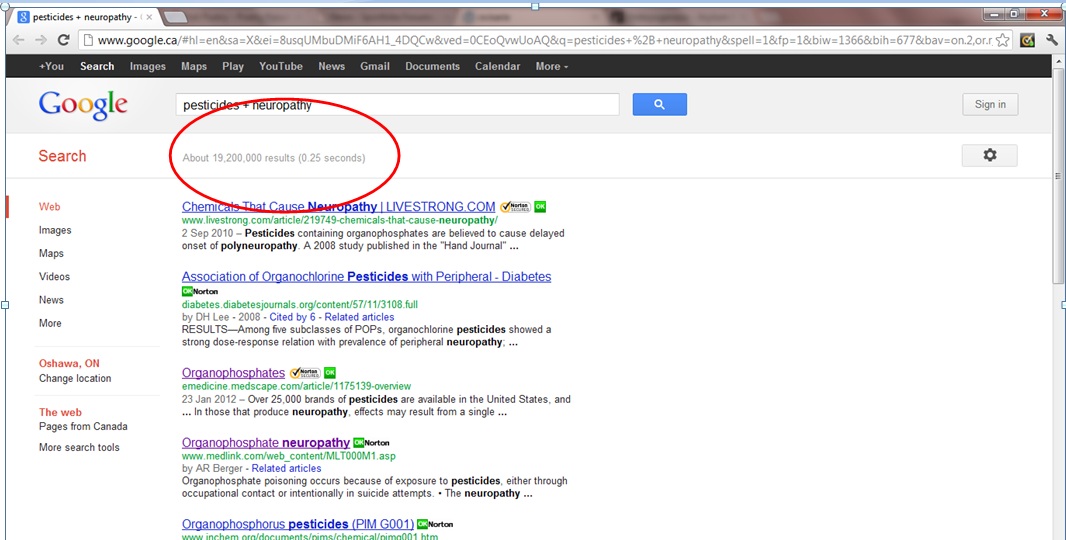Screen dimensions: 1066x540
Task: Click the Google logo
Action: click(83, 104)
